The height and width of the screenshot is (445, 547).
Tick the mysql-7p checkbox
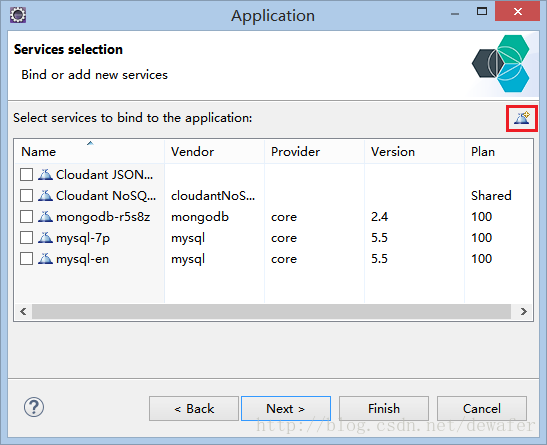coord(27,238)
